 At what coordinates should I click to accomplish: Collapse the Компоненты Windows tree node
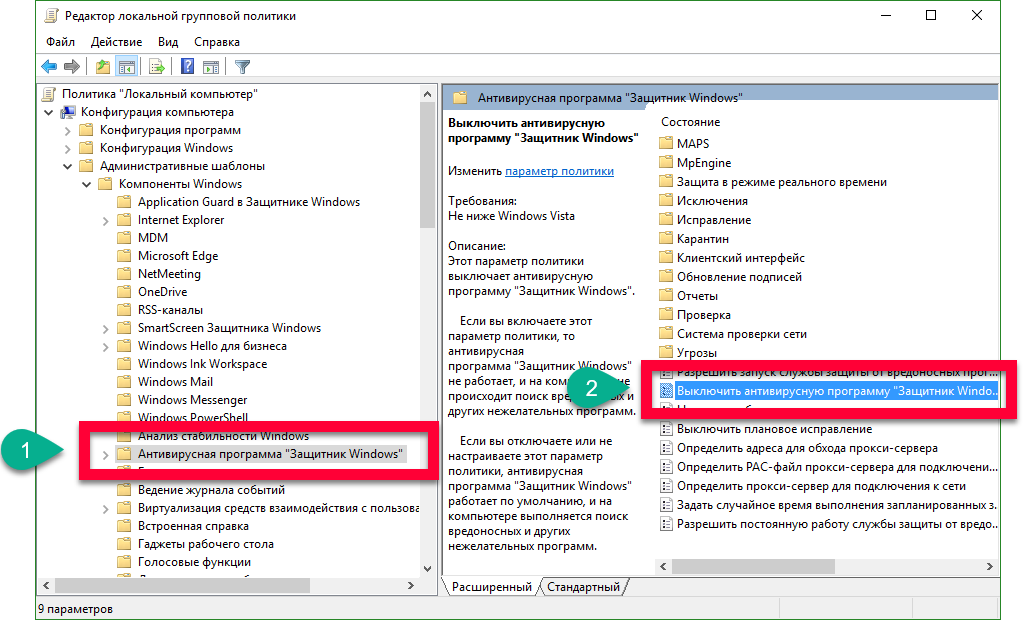pyautogui.click(x=87, y=184)
